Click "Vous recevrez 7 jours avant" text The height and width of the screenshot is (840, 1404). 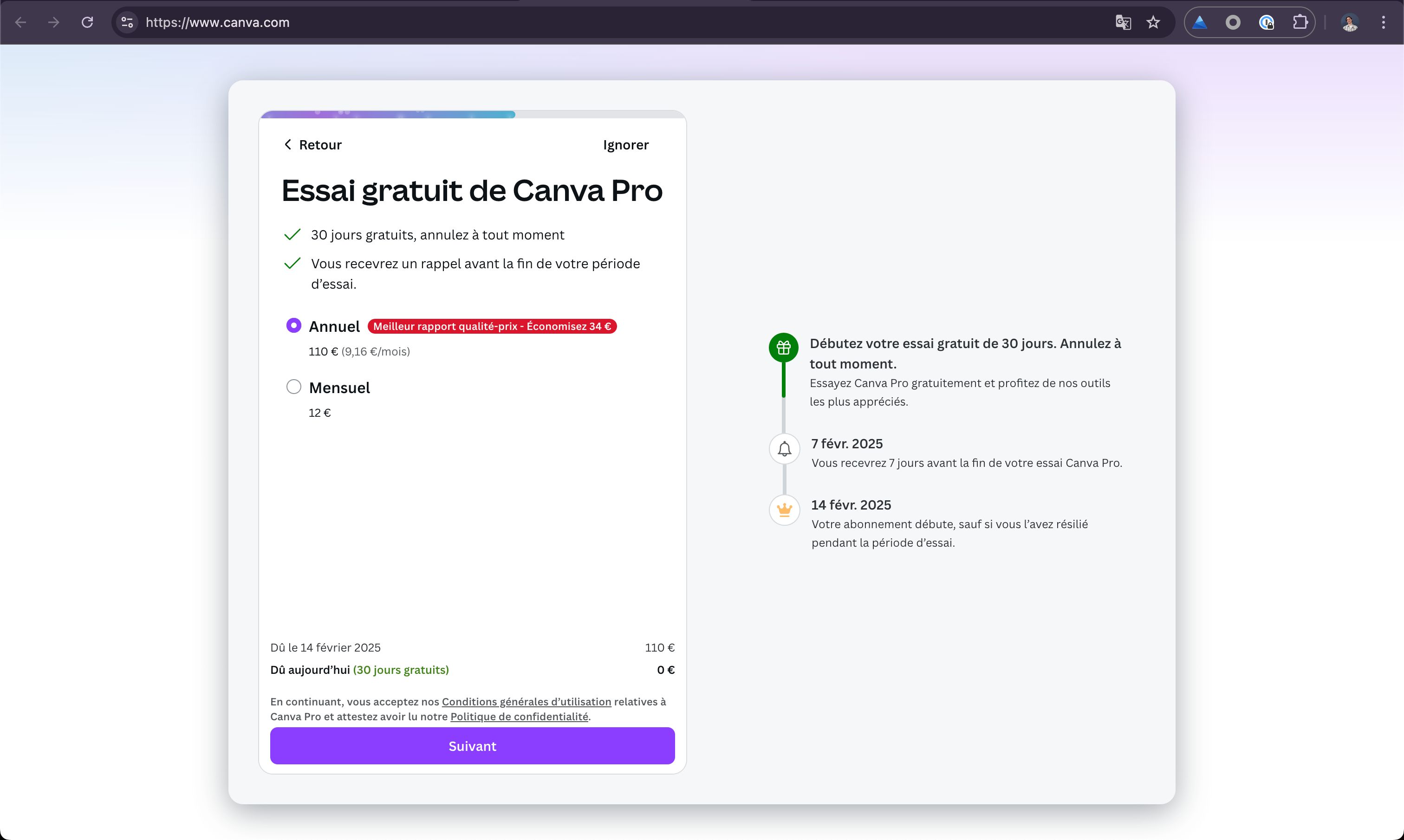click(x=966, y=463)
